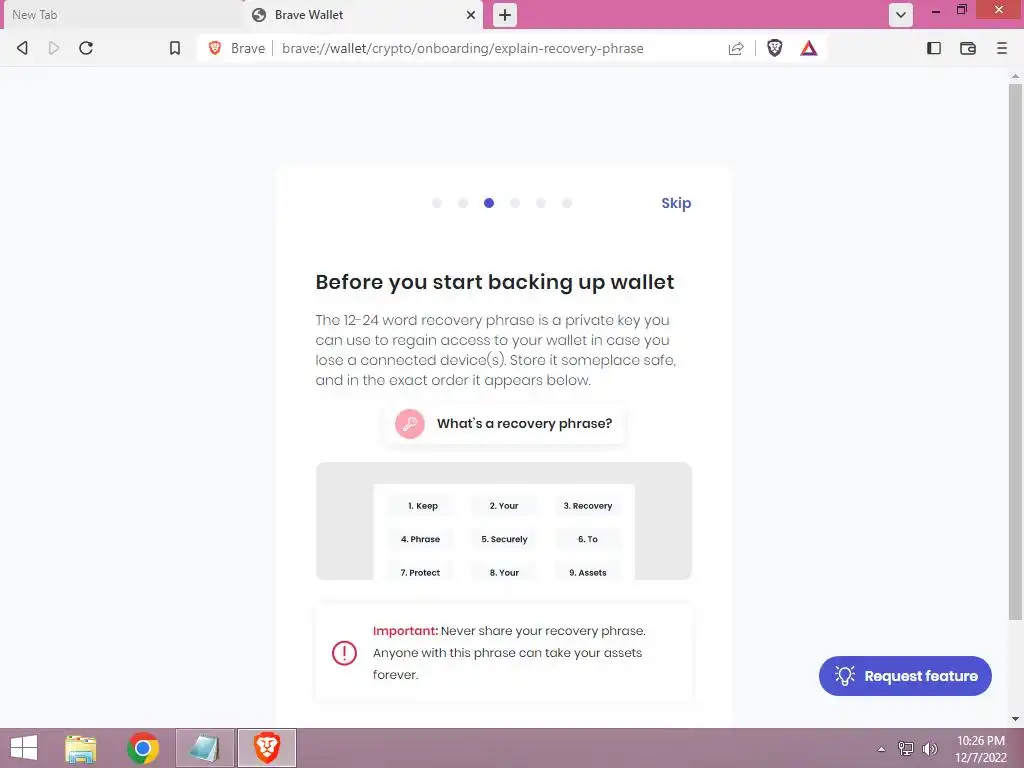Open a new tab with plus button
The height and width of the screenshot is (768, 1024).
[x=505, y=14]
